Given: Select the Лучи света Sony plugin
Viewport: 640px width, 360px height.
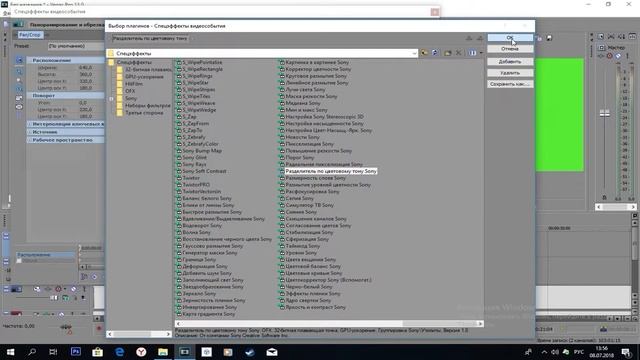Looking at the screenshot, I should (305, 89).
